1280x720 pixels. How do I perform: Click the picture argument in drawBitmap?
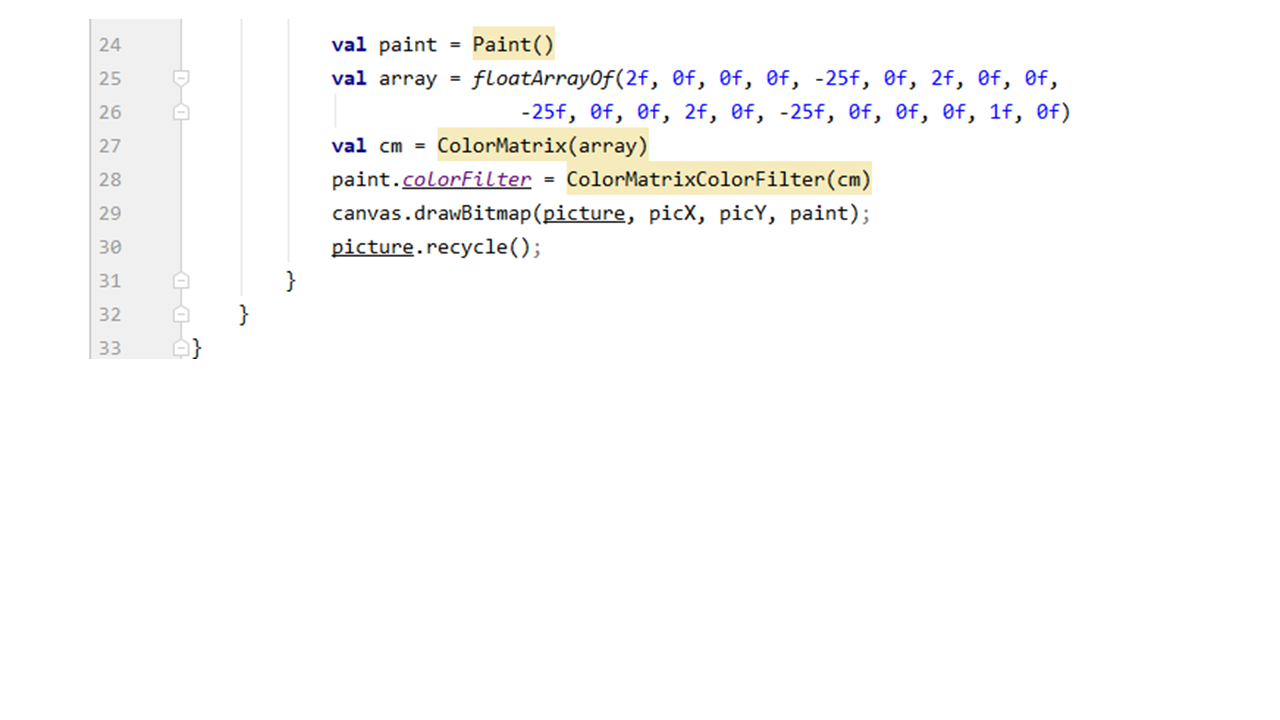click(583, 214)
